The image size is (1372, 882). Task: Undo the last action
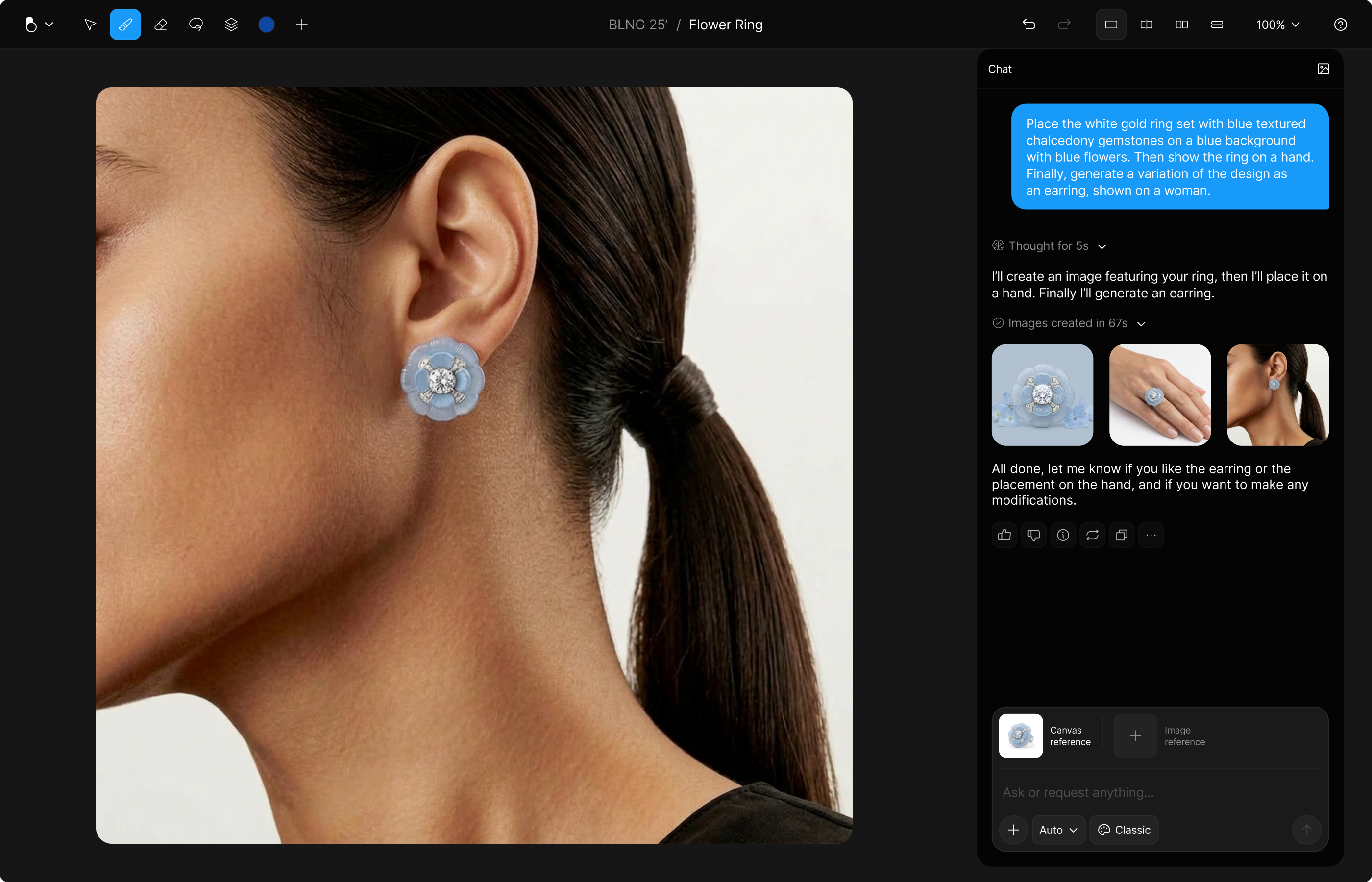point(1029,24)
